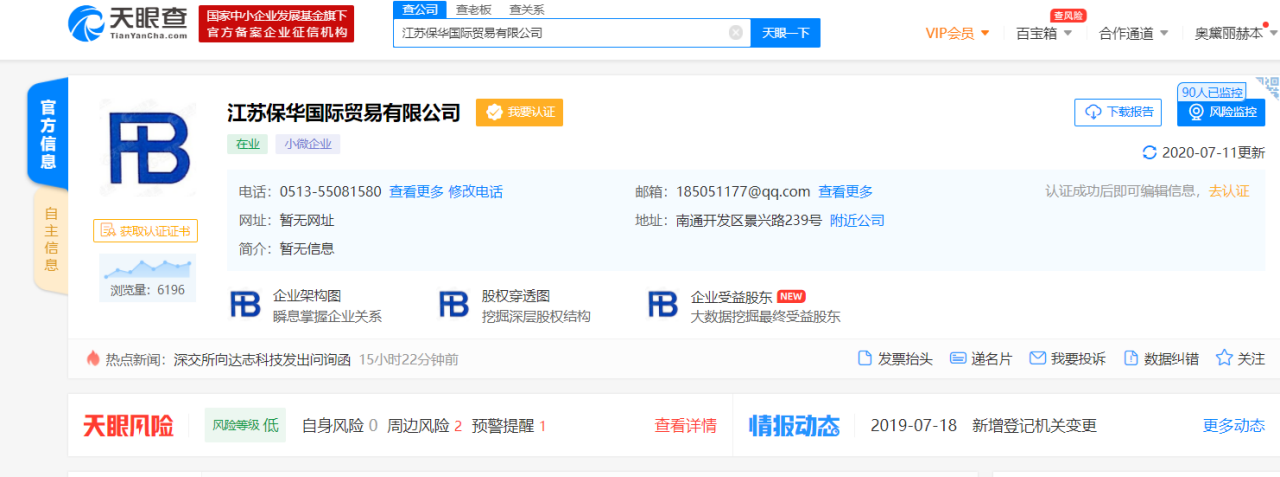Select the 官方信息 side tab

click(48, 134)
